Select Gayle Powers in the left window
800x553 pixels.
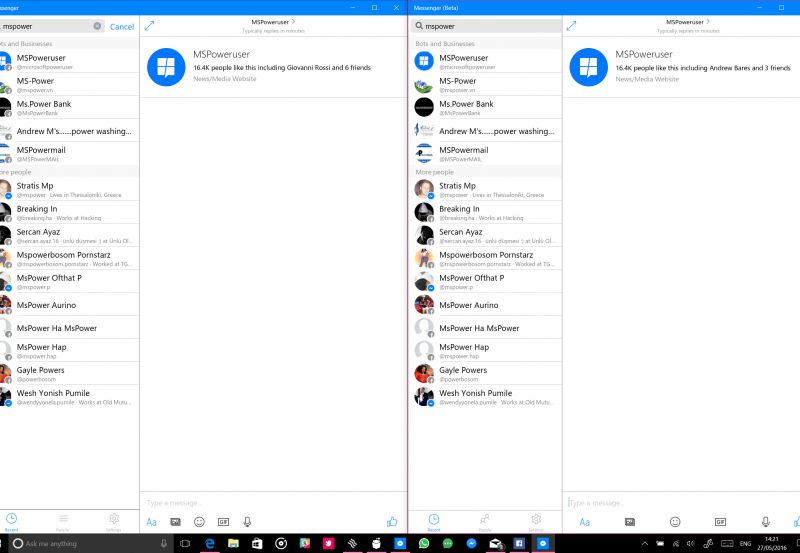pos(69,373)
